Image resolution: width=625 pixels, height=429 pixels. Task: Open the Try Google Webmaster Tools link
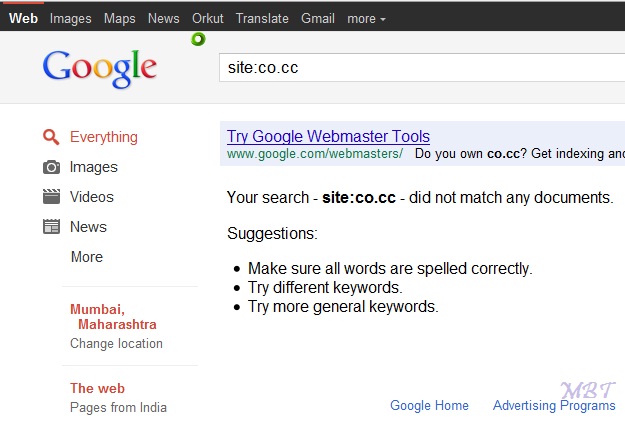328,137
